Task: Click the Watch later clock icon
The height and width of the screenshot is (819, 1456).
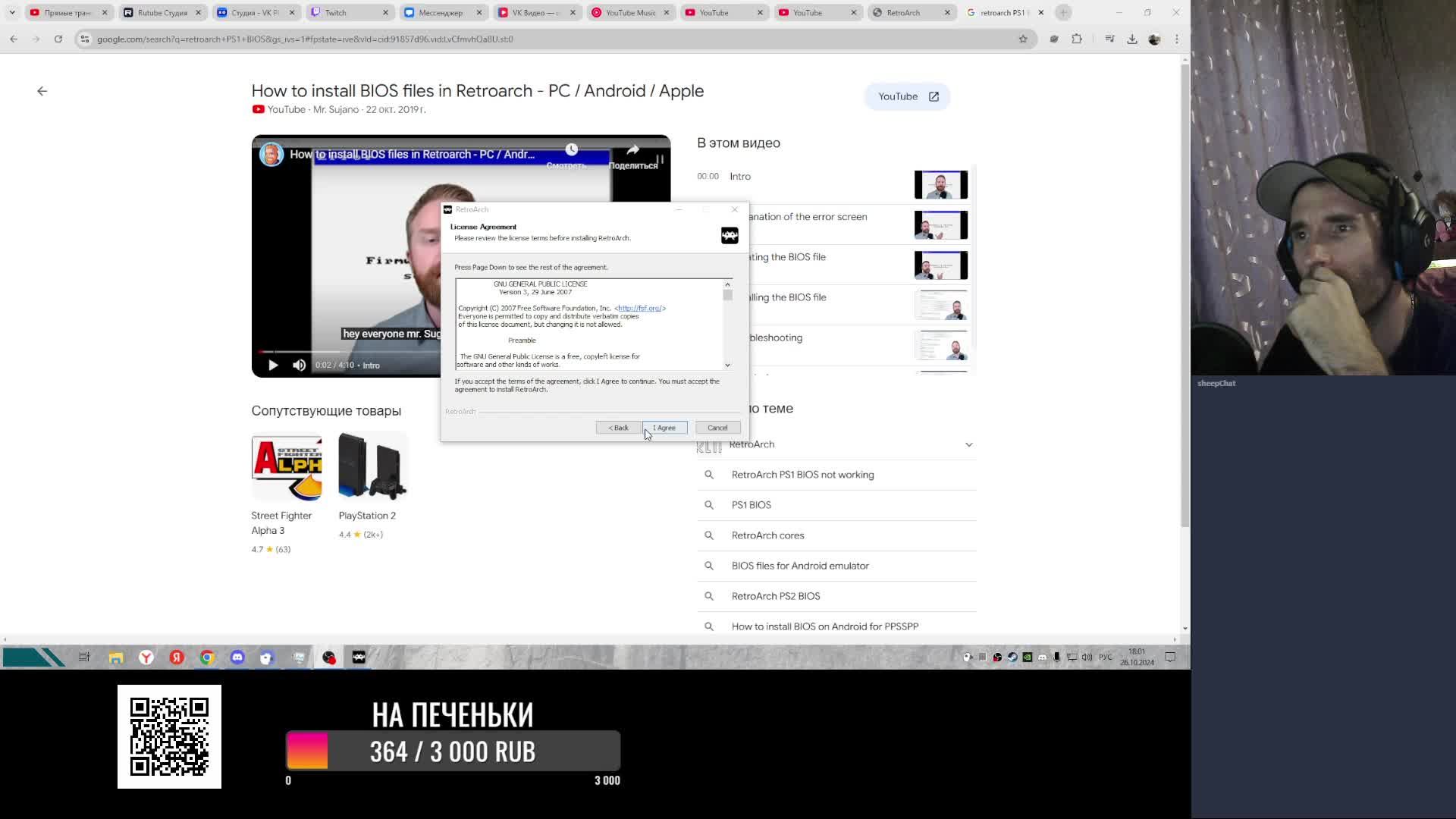Action: 571,149
